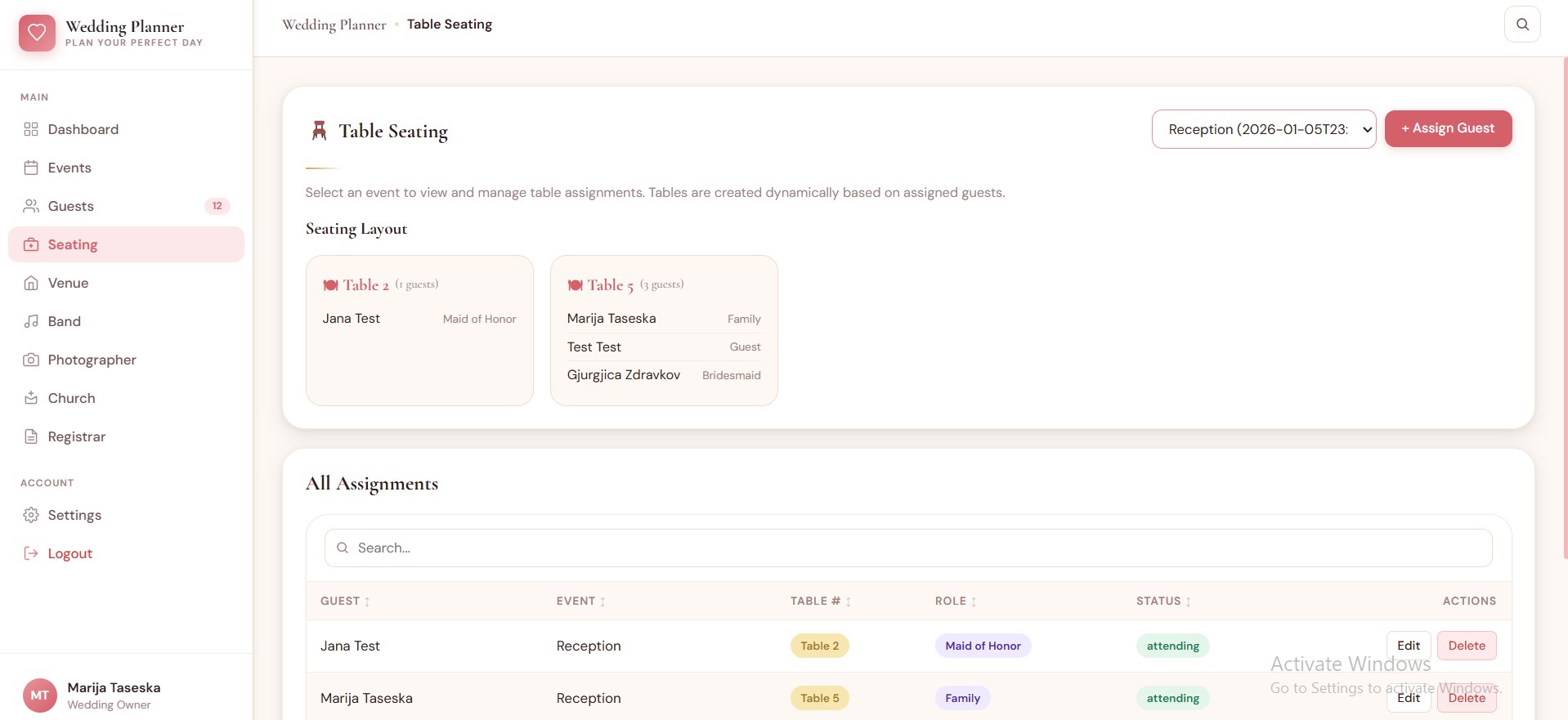Image resolution: width=1568 pixels, height=720 pixels.
Task: Click the heart logo icon
Action: [37, 33]
